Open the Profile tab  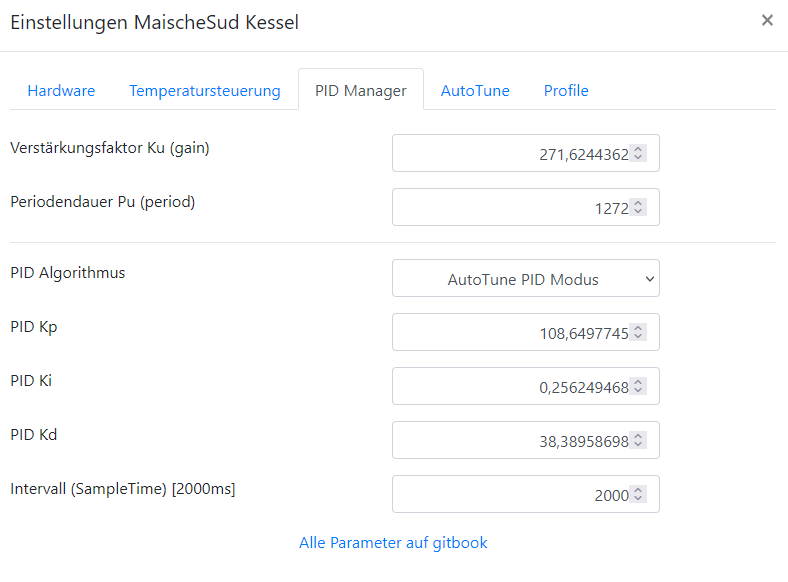[566, 90]
